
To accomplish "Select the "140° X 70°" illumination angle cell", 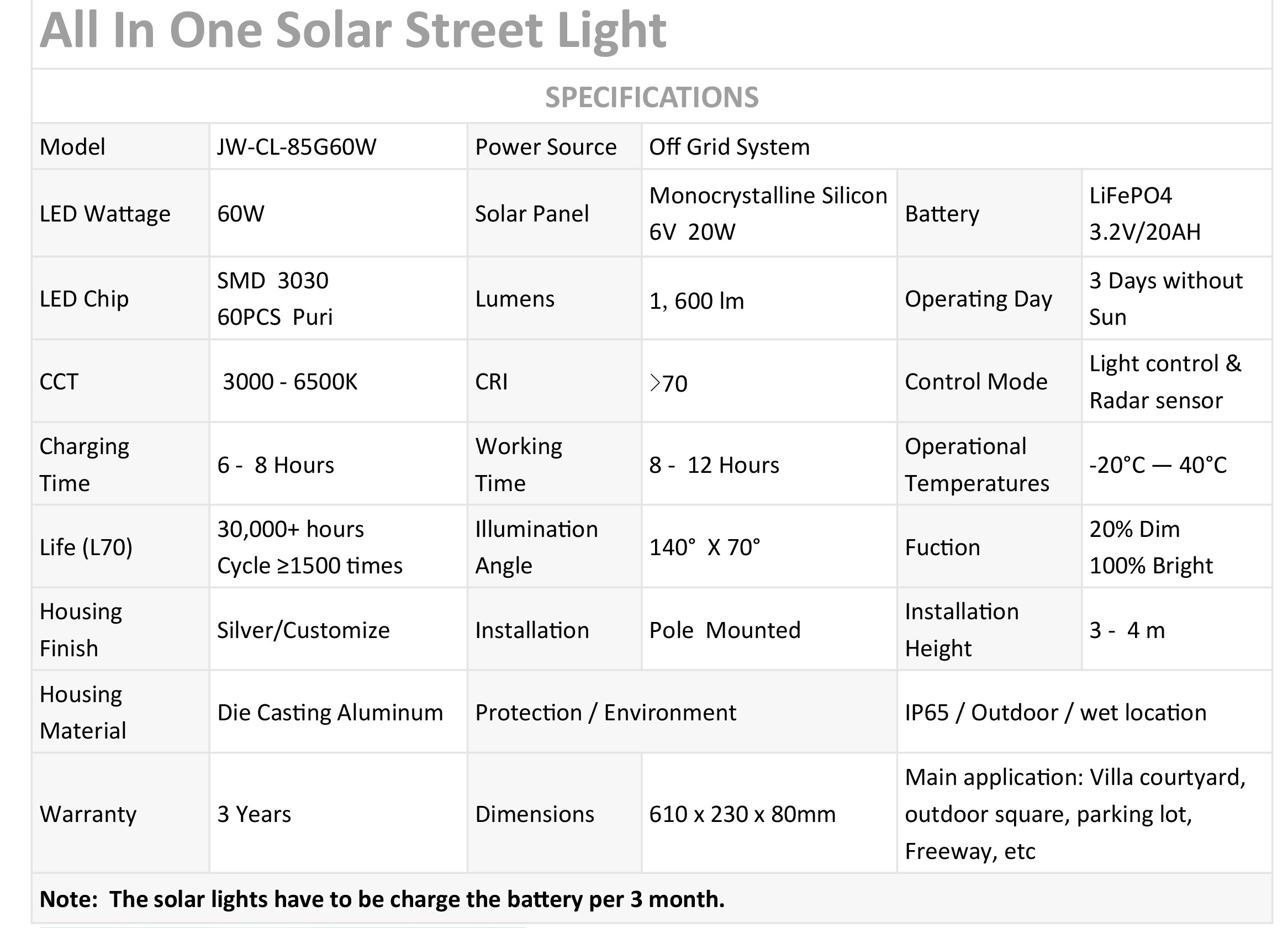I will tap(704, 547).
